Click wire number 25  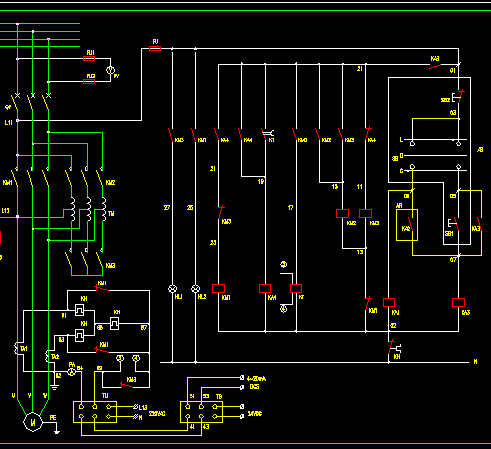pos(190,208)
